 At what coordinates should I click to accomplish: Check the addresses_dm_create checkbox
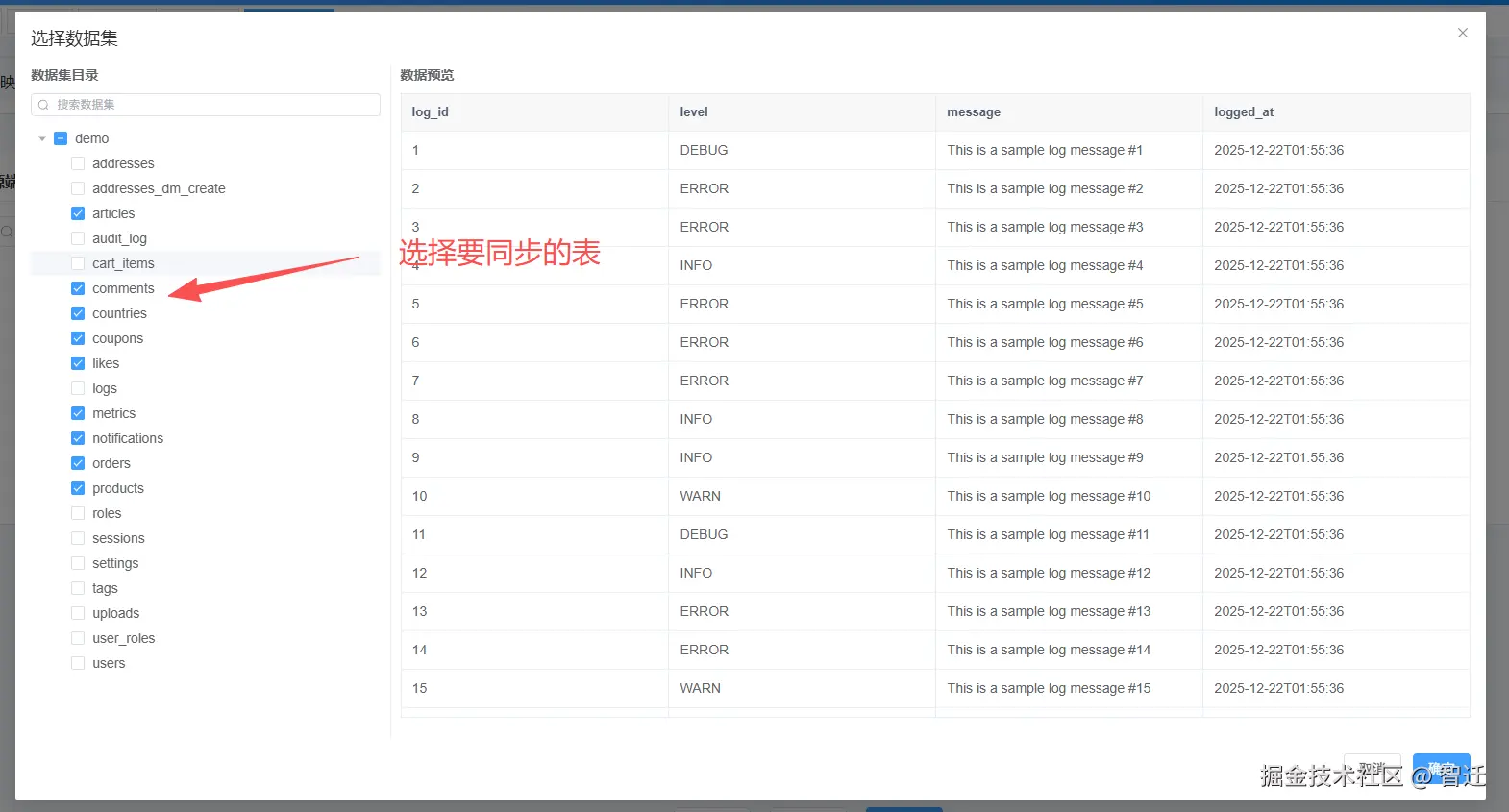[x=78, y=188]
